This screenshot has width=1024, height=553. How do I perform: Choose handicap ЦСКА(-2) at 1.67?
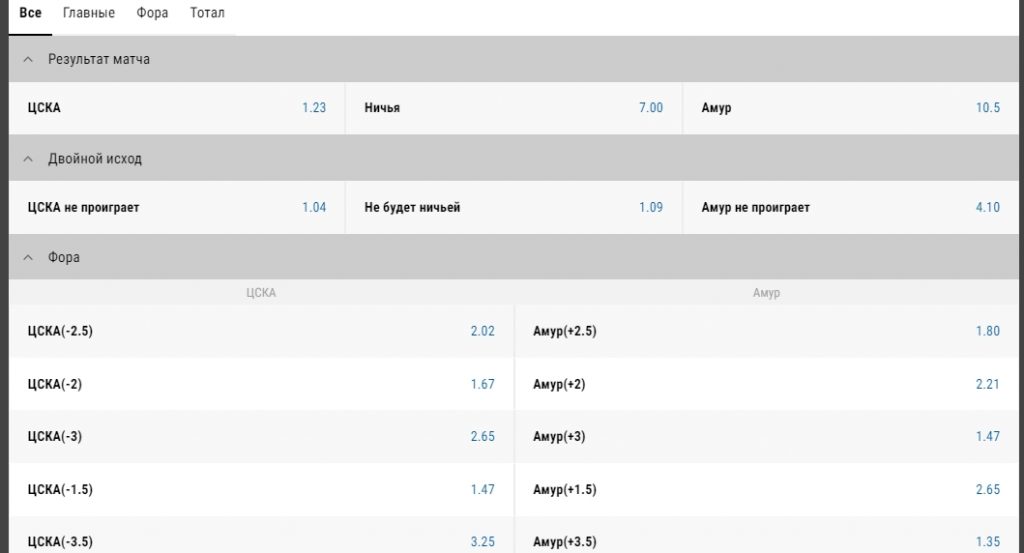coord(261,384)
